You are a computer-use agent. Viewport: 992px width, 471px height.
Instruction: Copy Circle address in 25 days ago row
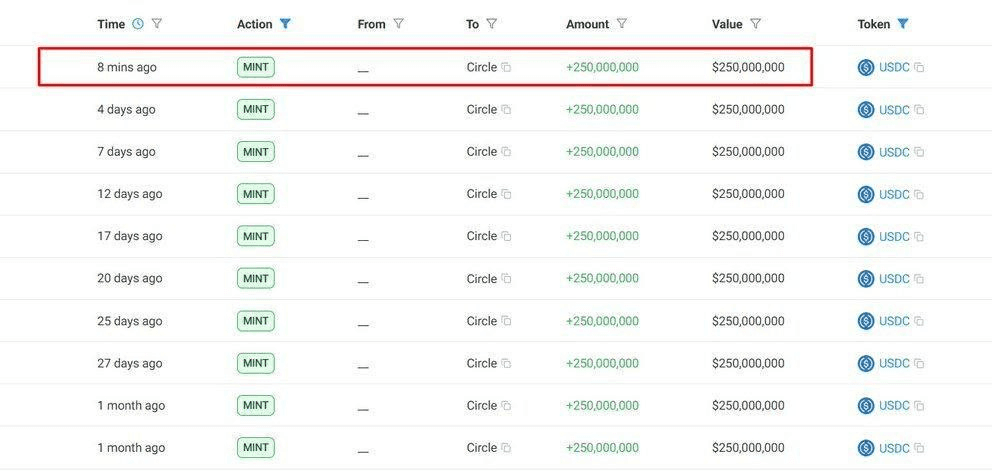[x=506, y=322]
